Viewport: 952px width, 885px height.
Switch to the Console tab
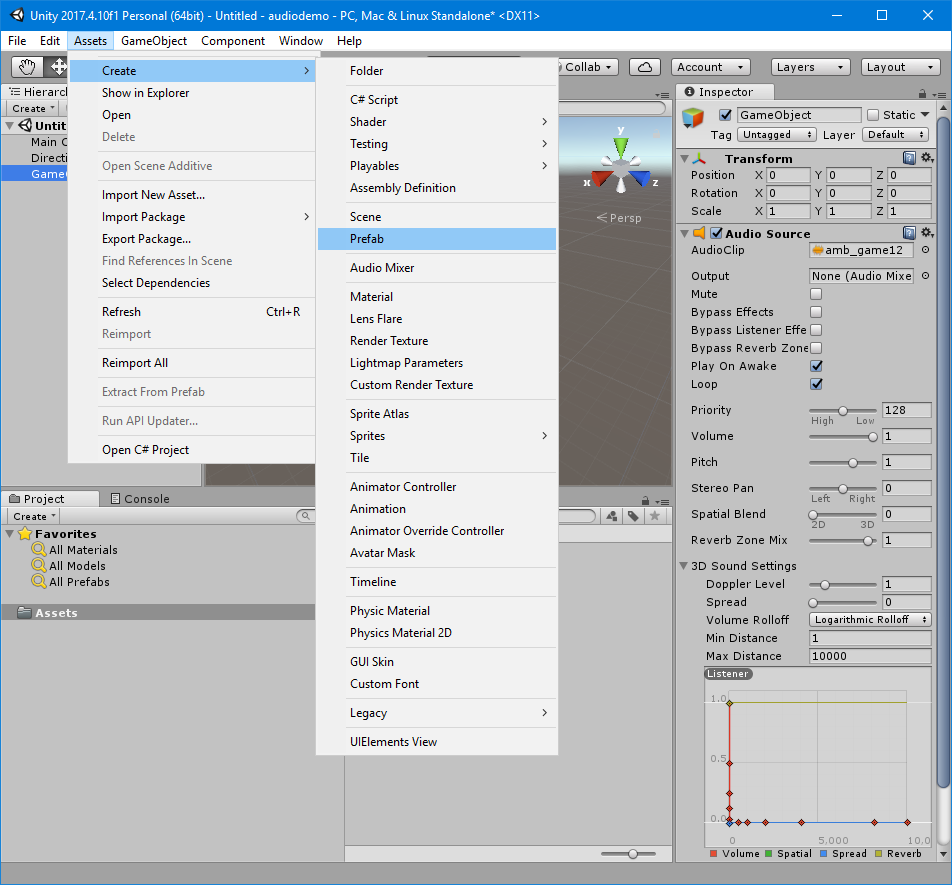[x=140, y=498]
